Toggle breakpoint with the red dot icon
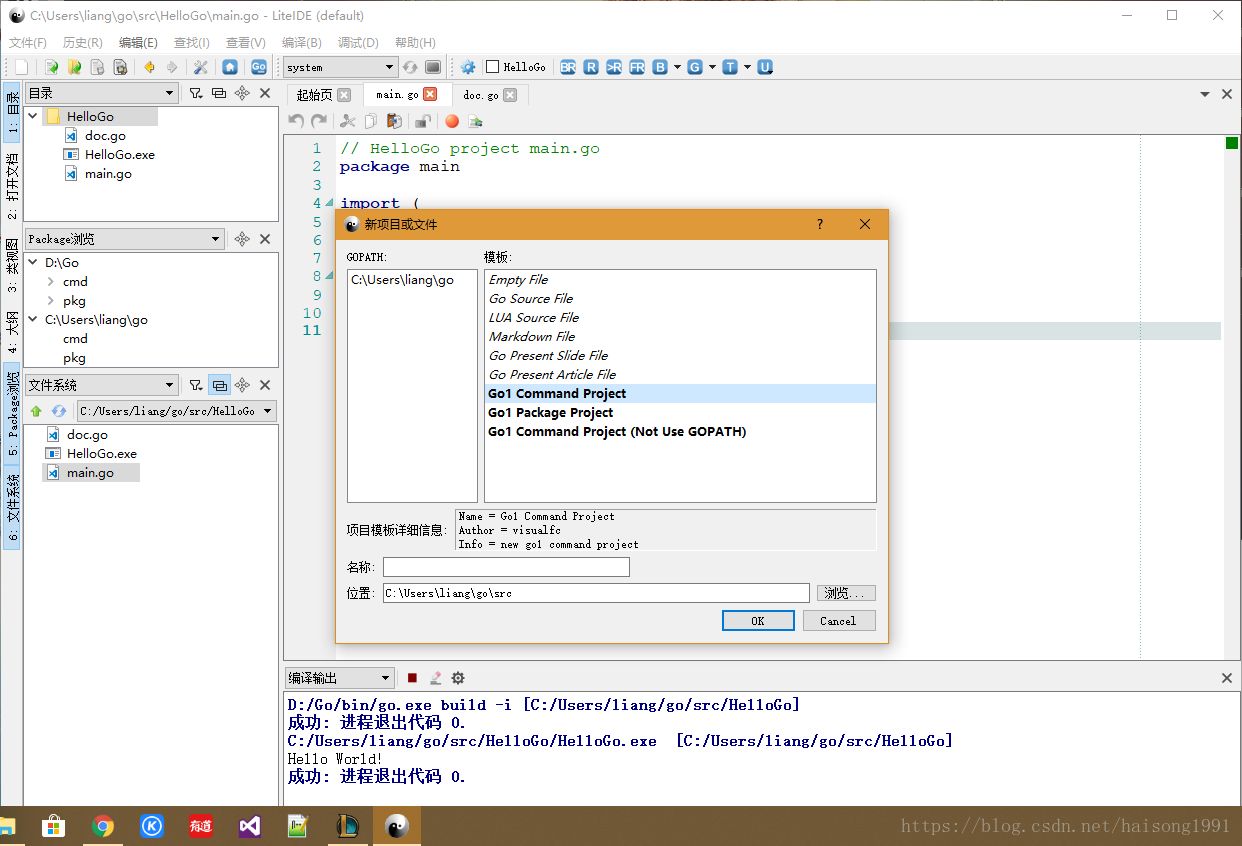Screen dimensions: 1242x846 coord(452,121)
